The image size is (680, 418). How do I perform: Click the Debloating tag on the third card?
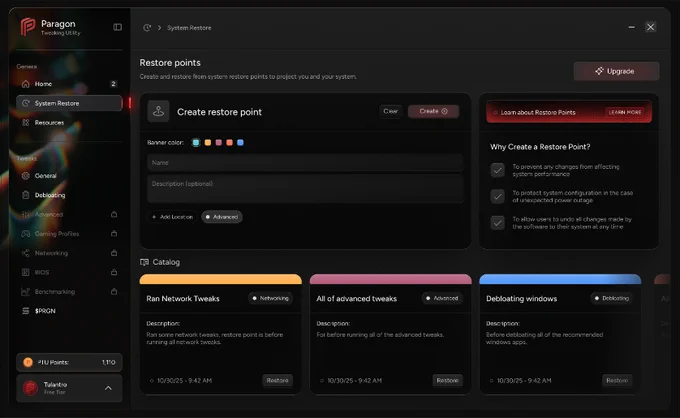click(x=611, y=298)
